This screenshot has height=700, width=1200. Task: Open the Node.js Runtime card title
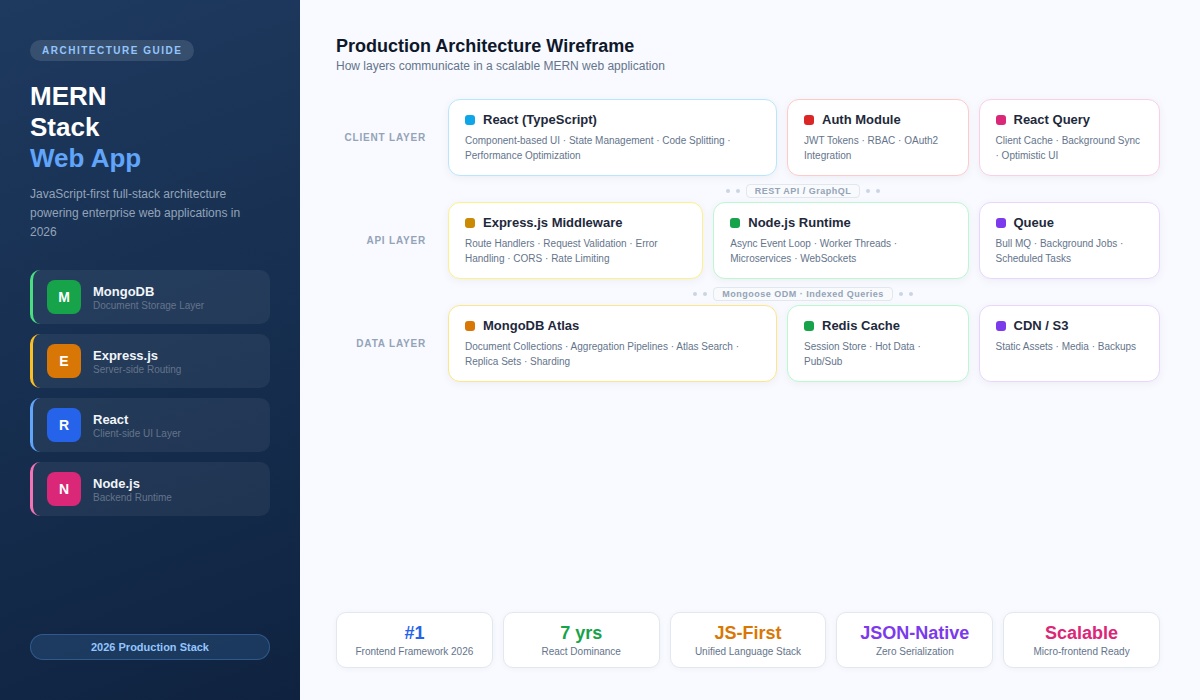tap(799, 223)
